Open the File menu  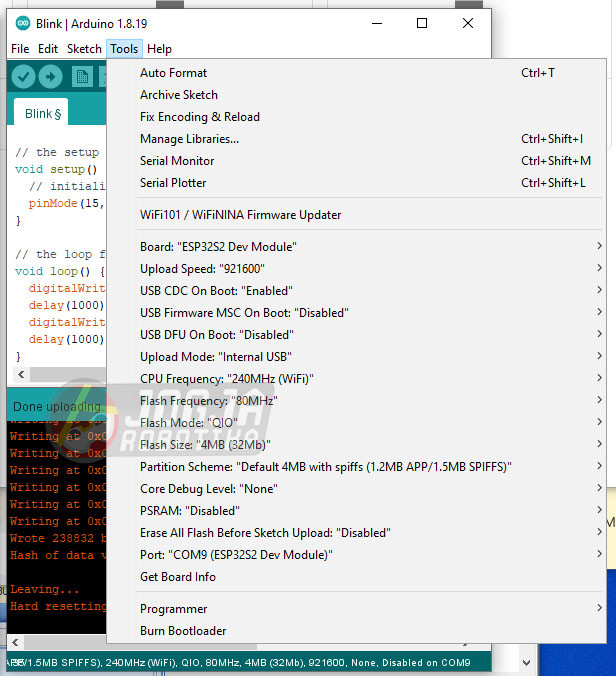pyautogui.click(x=20, y=49)
